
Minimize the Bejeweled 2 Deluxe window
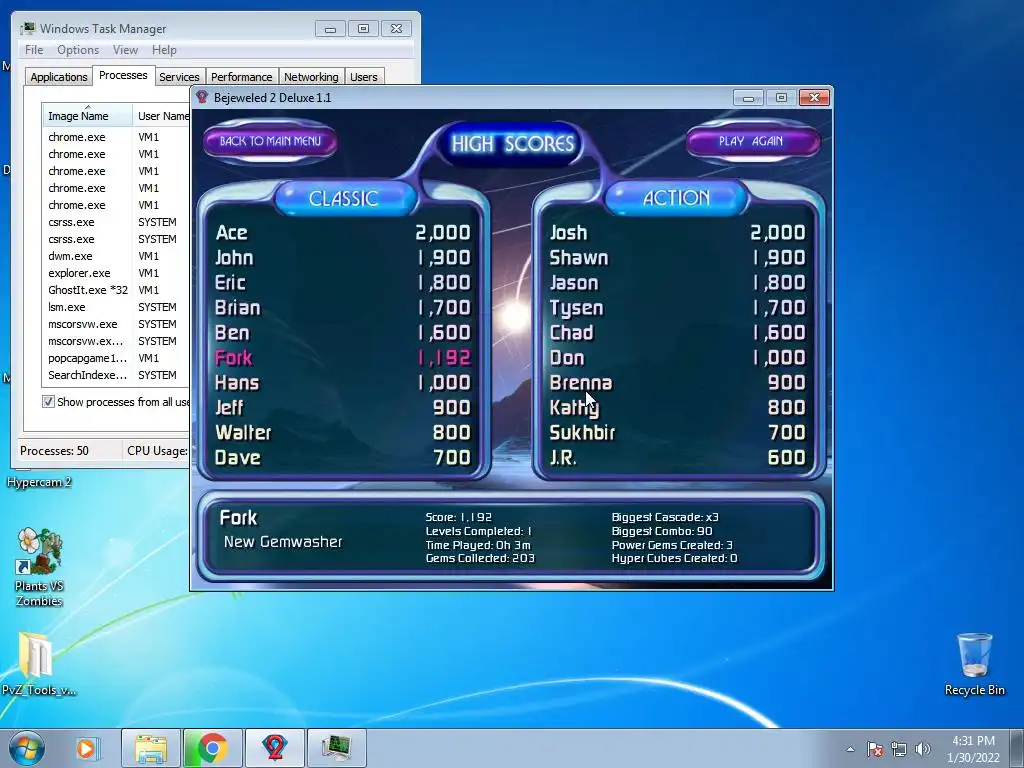[x=748, y=98]
